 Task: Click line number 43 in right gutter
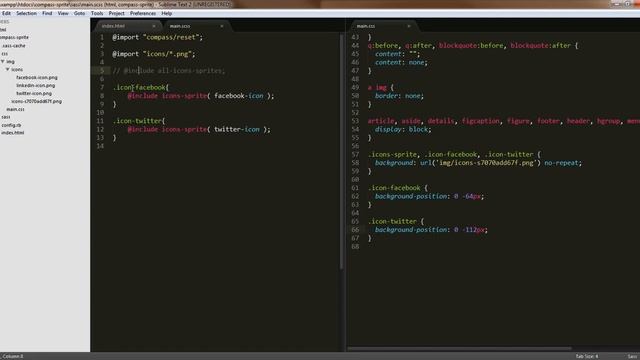[x=355, y=37]
